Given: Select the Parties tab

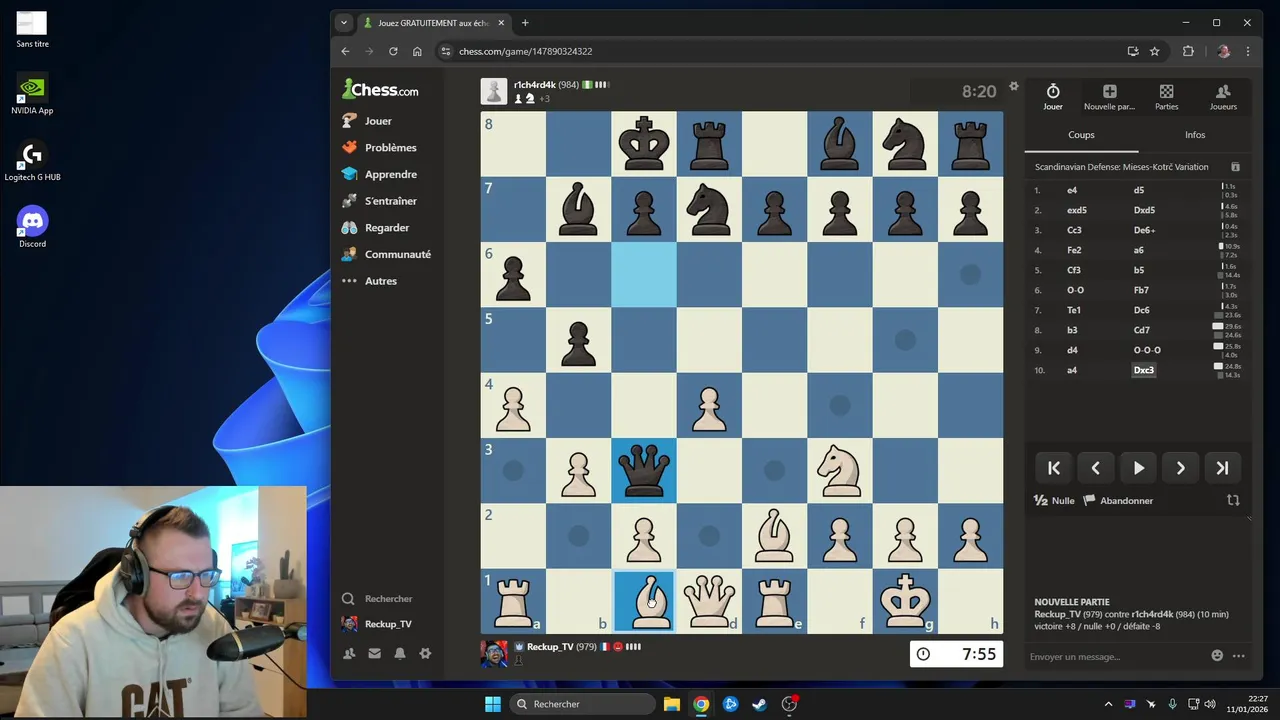Looking at the screenshot, I should (1166, 97).
